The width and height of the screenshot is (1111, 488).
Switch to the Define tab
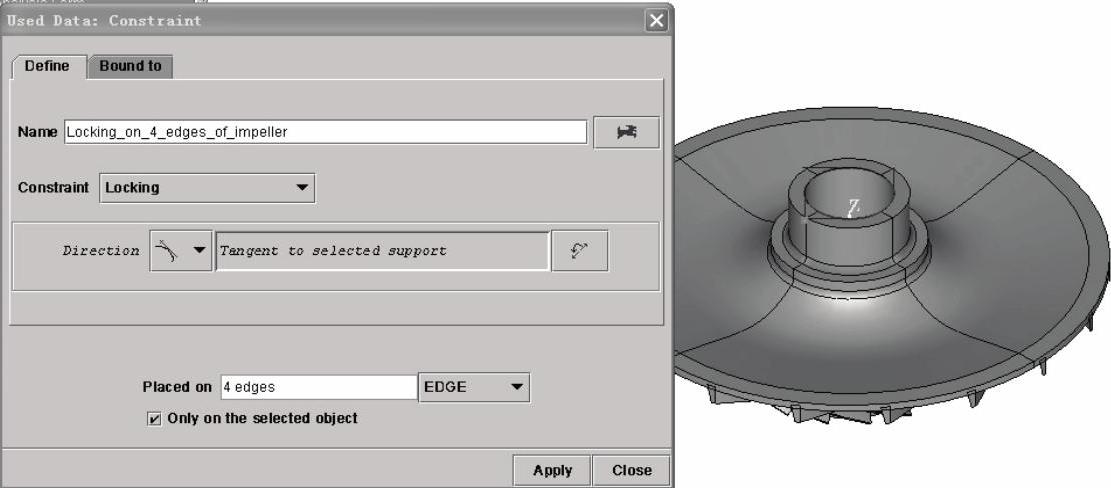(x=47, y=66)
